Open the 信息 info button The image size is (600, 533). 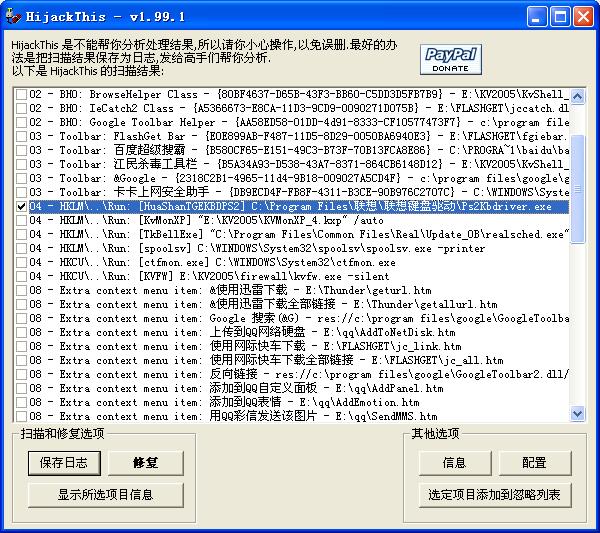coord(455,463)
